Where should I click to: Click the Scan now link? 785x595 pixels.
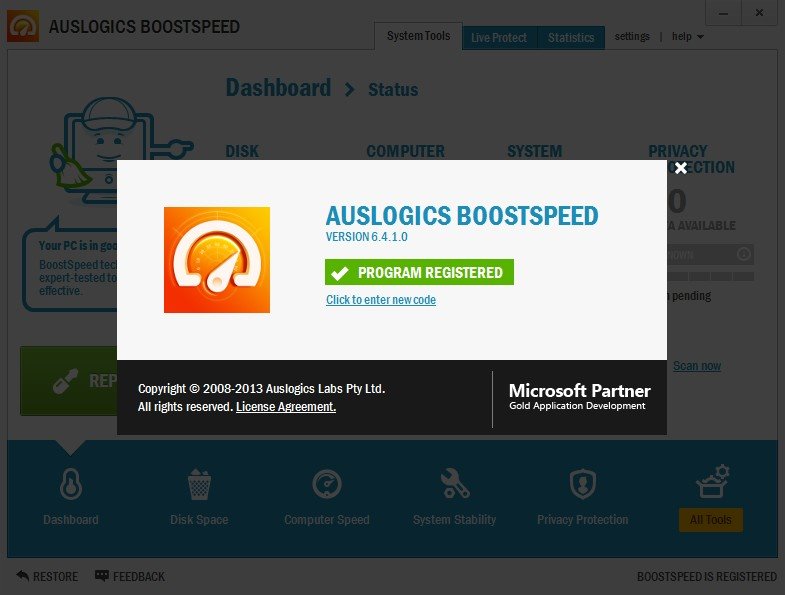pyautogui.click(x=697, y=366)
